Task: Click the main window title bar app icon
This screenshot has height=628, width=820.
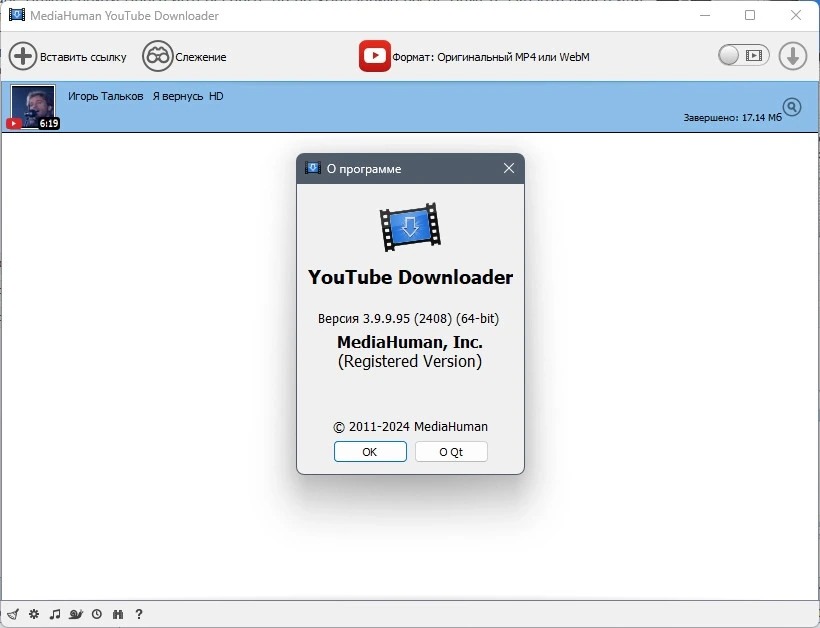Action: [17, 15]
